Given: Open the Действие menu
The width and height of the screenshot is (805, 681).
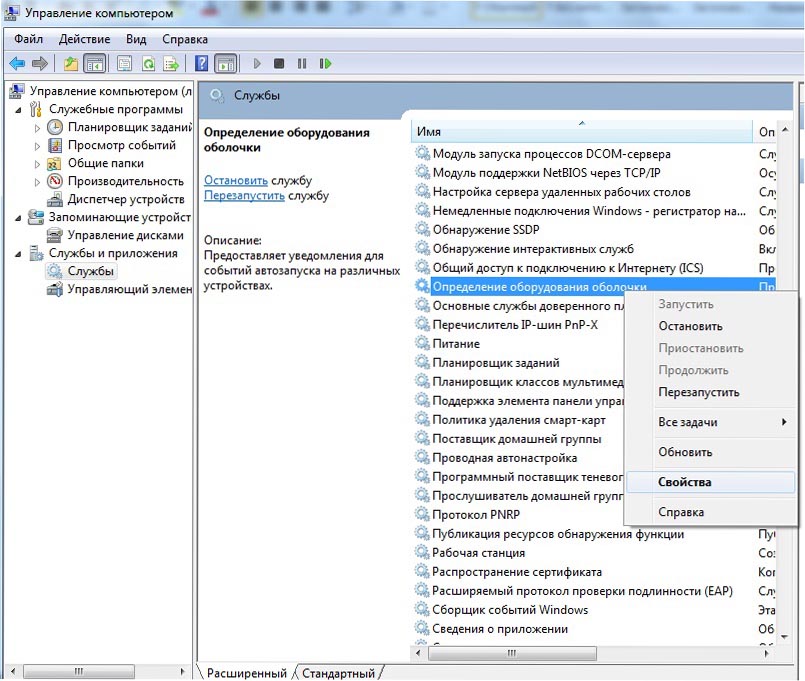Looking at the screenshot, I should tap(84, 39).
